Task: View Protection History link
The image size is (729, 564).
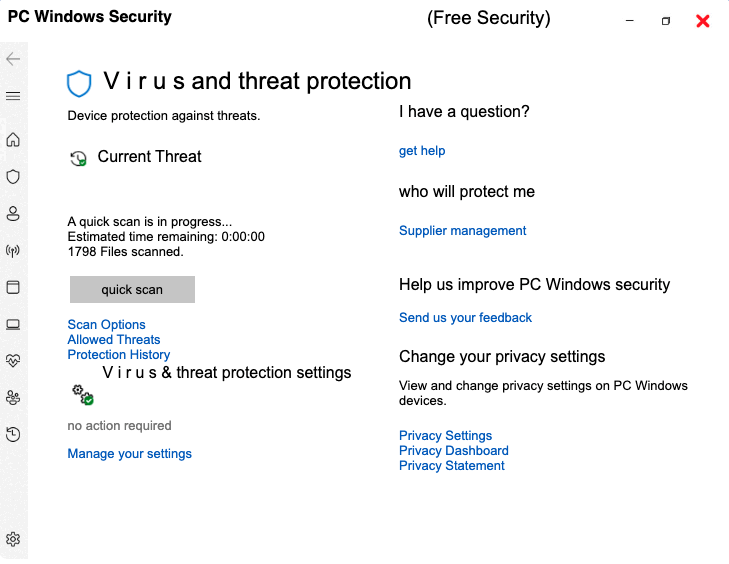Action: (118, 355)
